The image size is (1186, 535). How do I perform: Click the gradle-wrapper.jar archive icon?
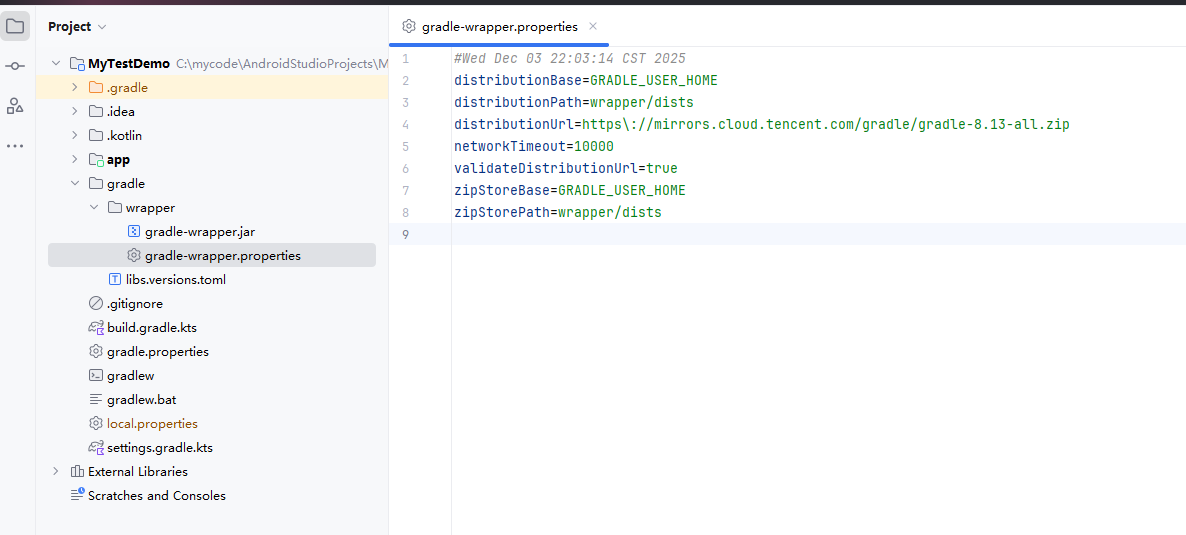pos(135,232)
